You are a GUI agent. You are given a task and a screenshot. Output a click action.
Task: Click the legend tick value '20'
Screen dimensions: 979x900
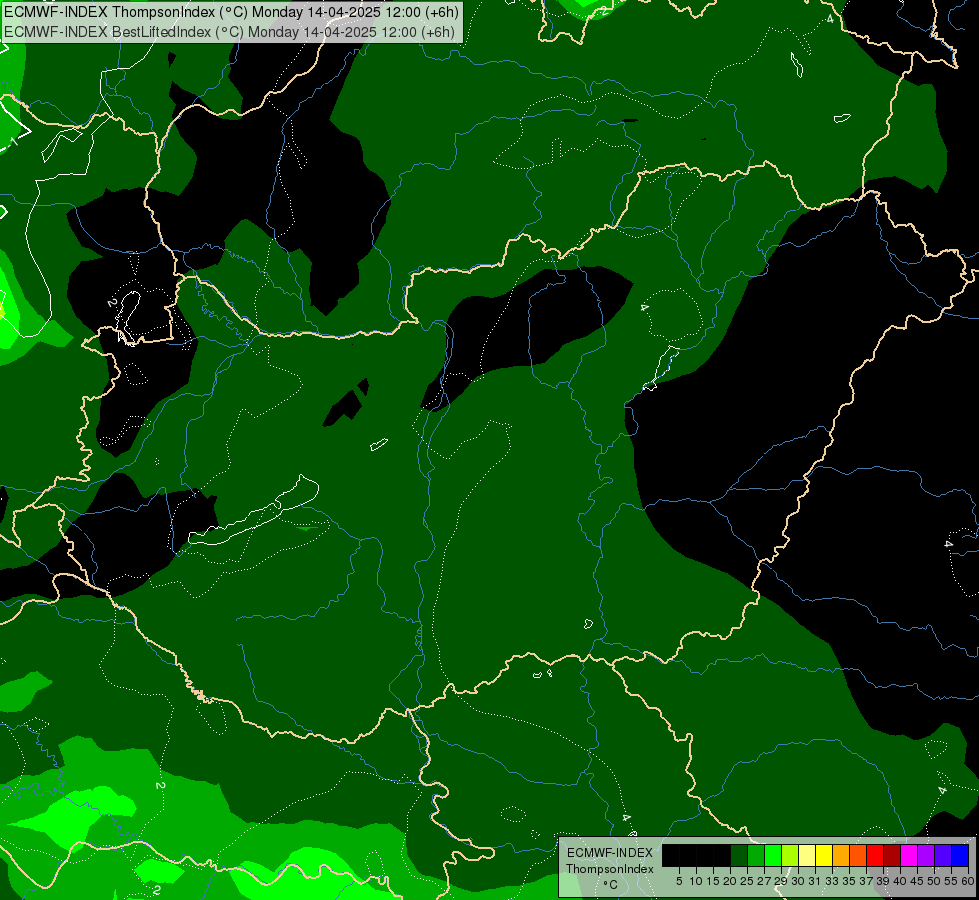tap(730, 881)
